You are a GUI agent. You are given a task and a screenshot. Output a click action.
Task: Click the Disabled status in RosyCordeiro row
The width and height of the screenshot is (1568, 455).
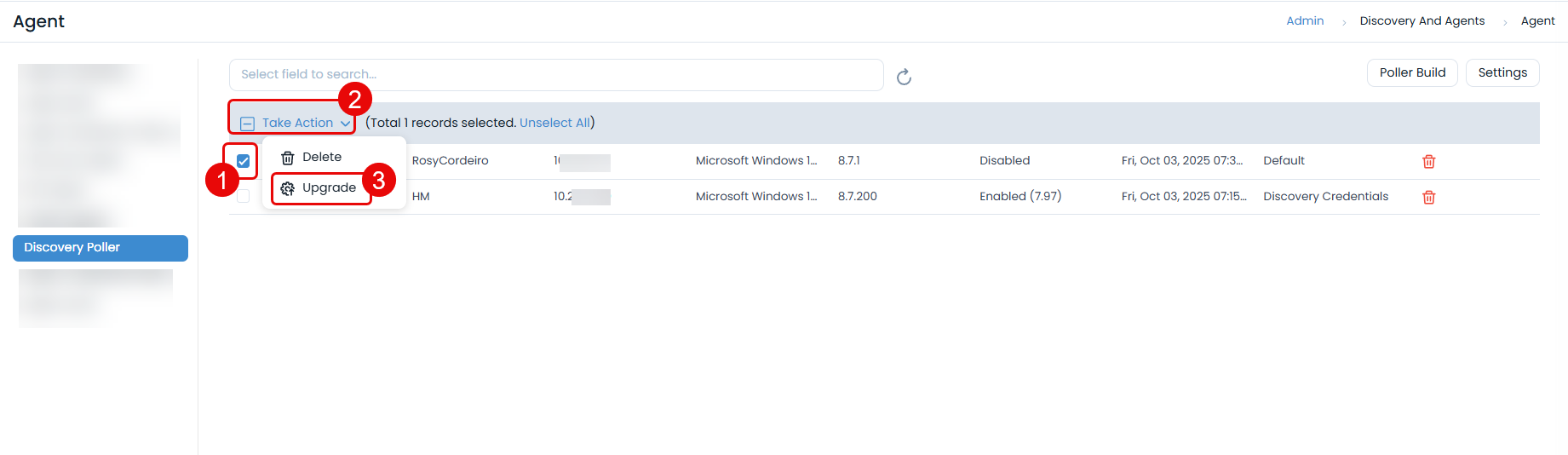click(x=1004, y=161)
